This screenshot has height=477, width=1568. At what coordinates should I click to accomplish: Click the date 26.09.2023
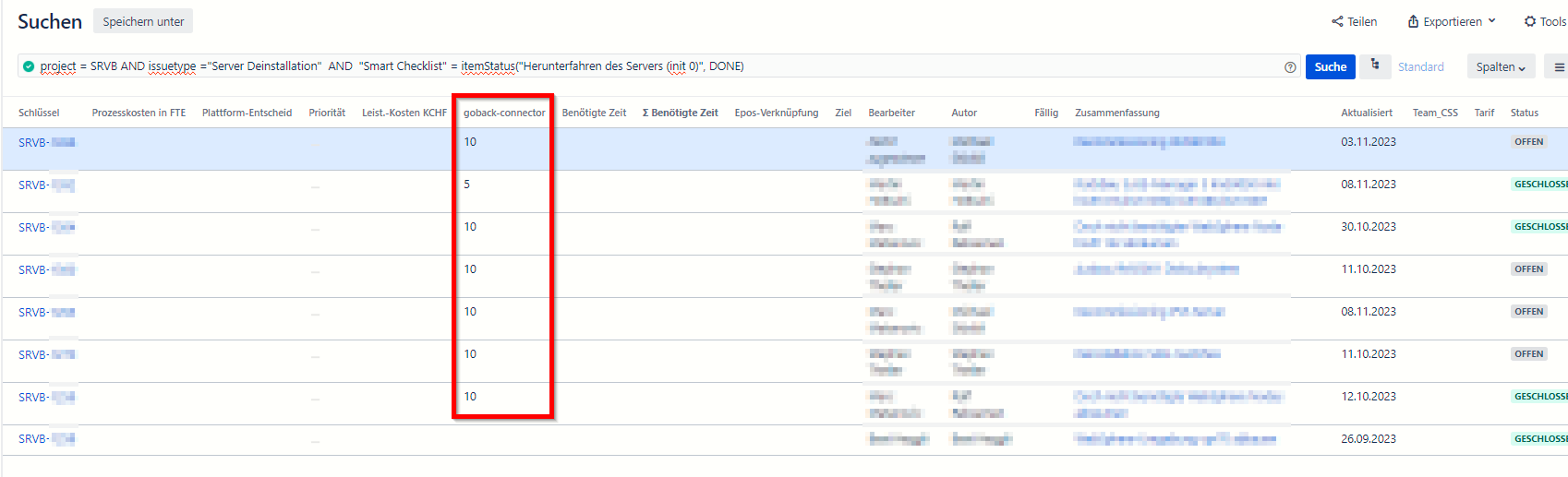tap(1369, 439)
